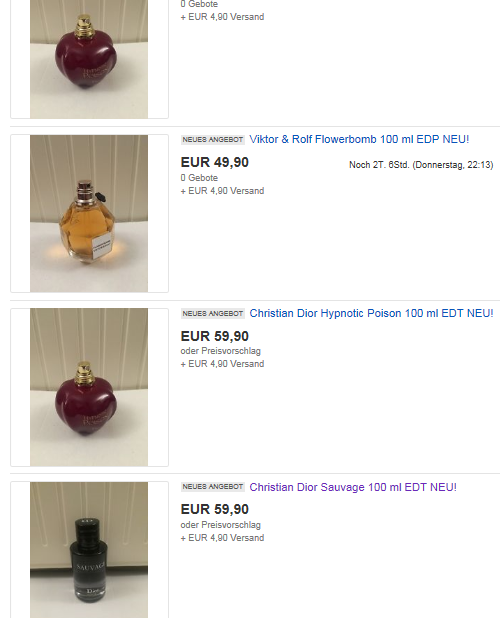Image resolution: width=500 pixels, height=618 pixels.
Task: Open the Christian Dior Sauvage listing title
Action: [x=353, y=487]
